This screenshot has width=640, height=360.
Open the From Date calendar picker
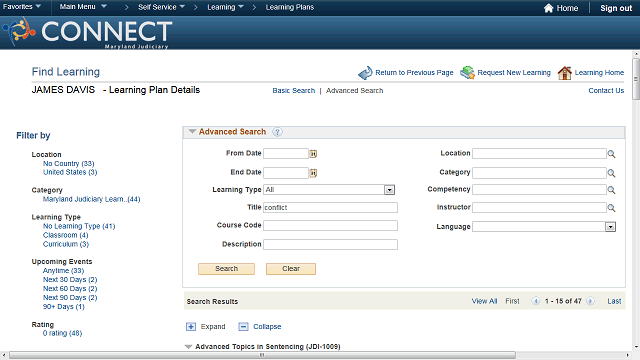coord(313,154)
